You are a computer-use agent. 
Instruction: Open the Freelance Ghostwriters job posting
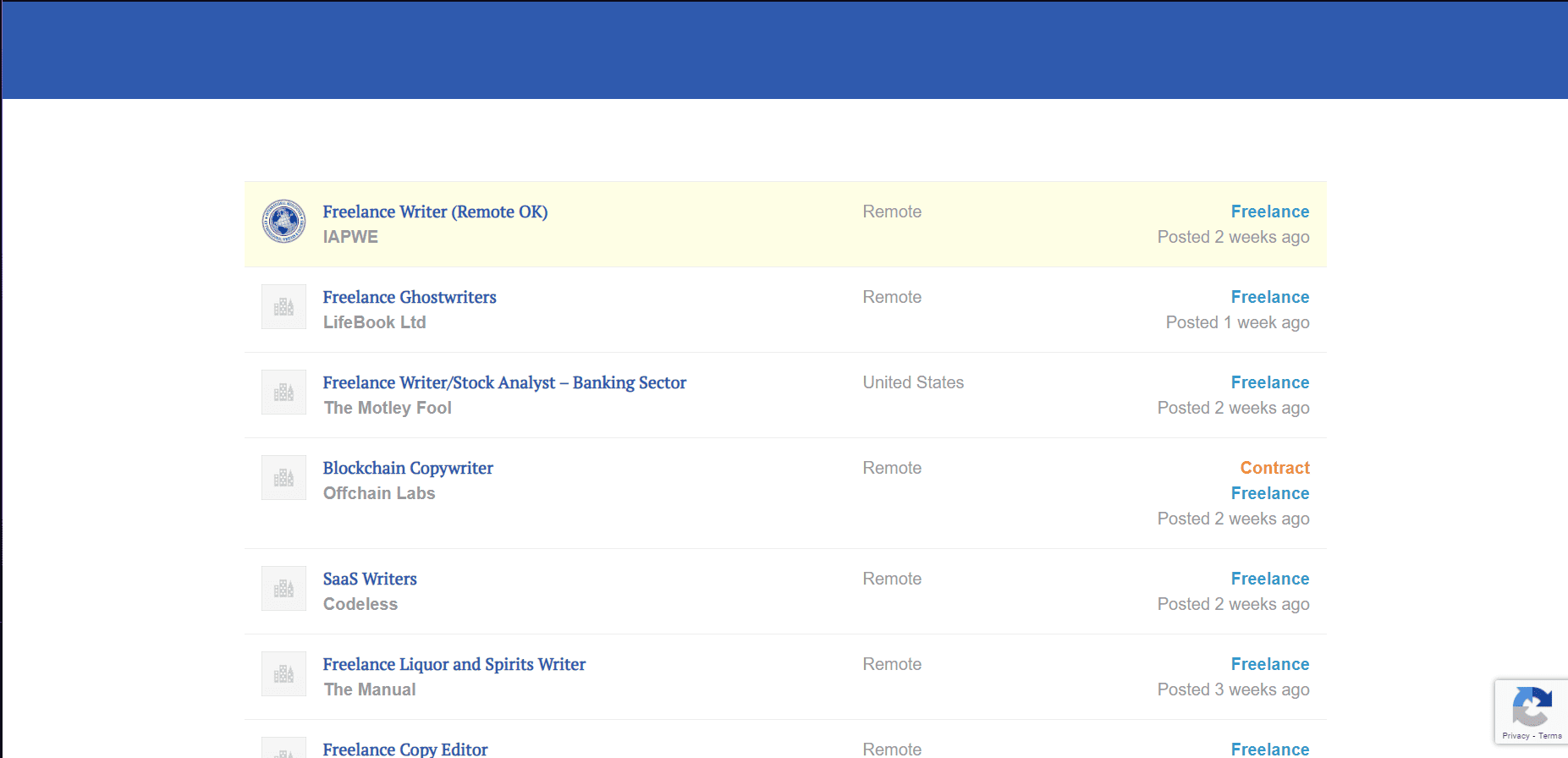coord(410,297)
